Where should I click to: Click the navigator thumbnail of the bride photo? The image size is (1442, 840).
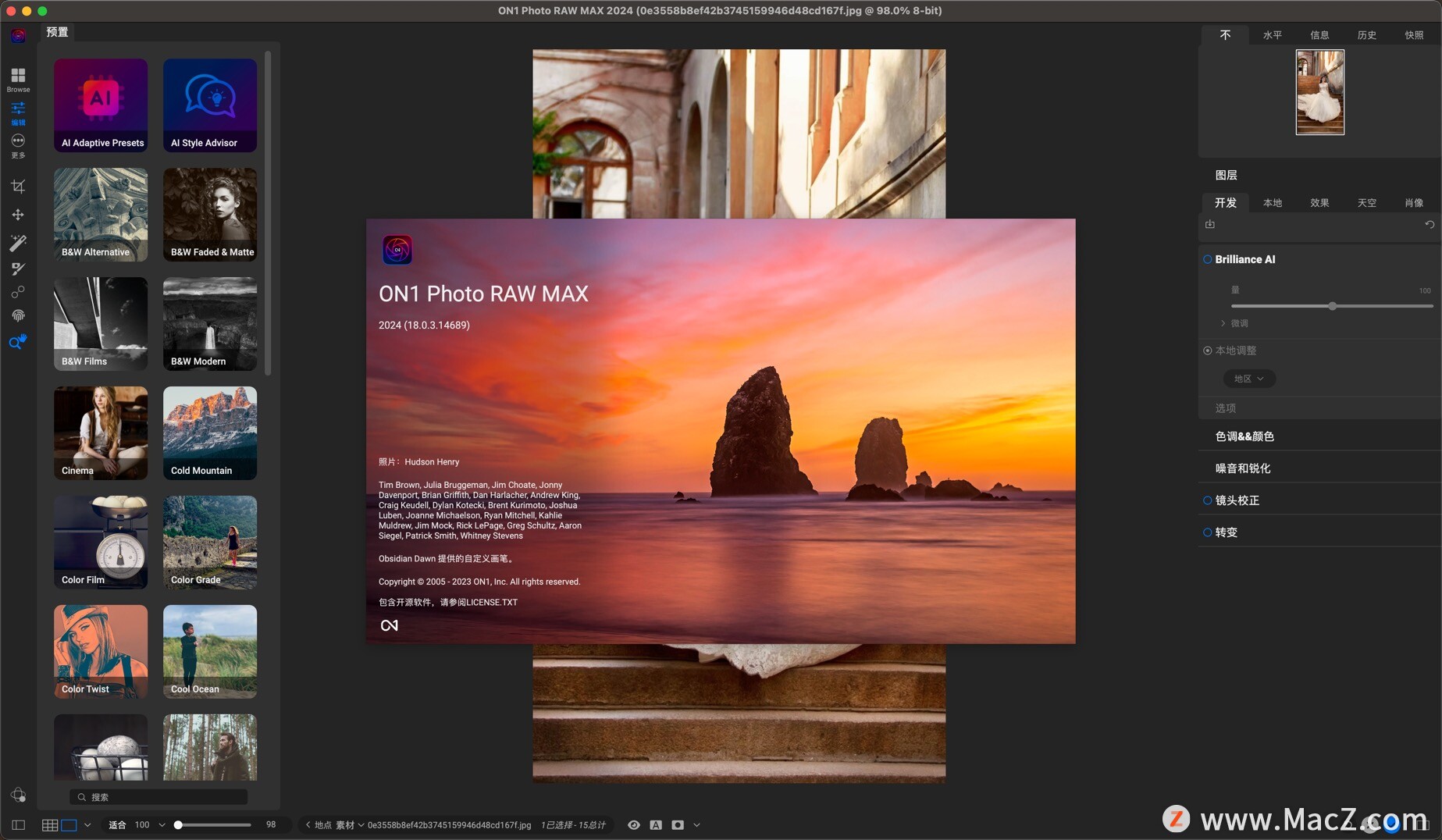click(1320, 92)
